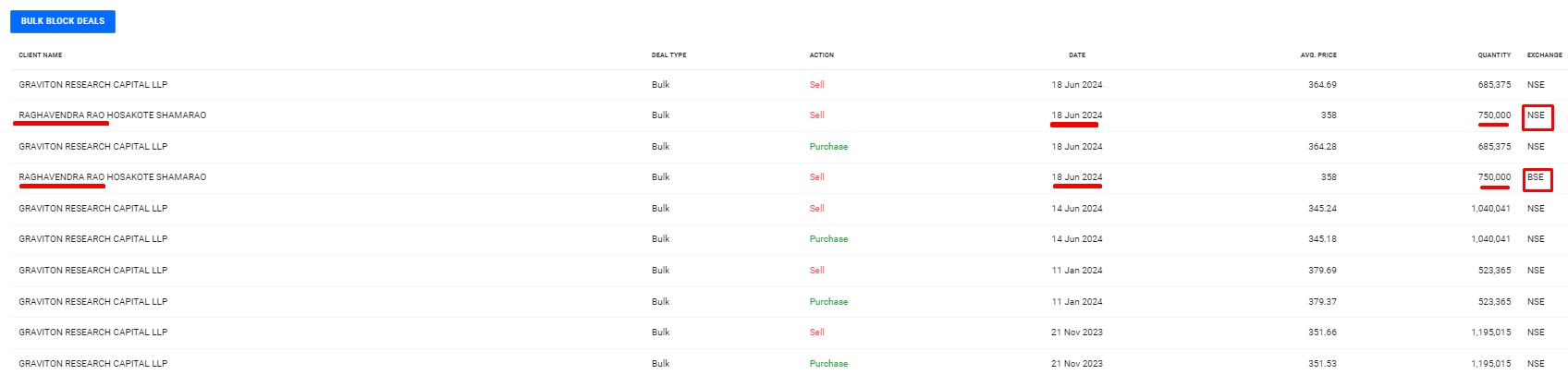Click the Exchange column header
Screen dimensions: 1568x375
pyautogui.click(x=1544, y=55)
